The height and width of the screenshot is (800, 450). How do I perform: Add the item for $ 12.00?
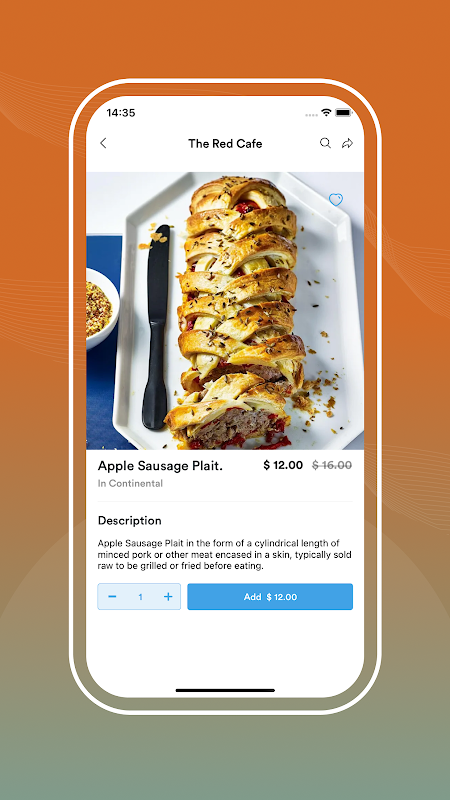click(270, 596)
